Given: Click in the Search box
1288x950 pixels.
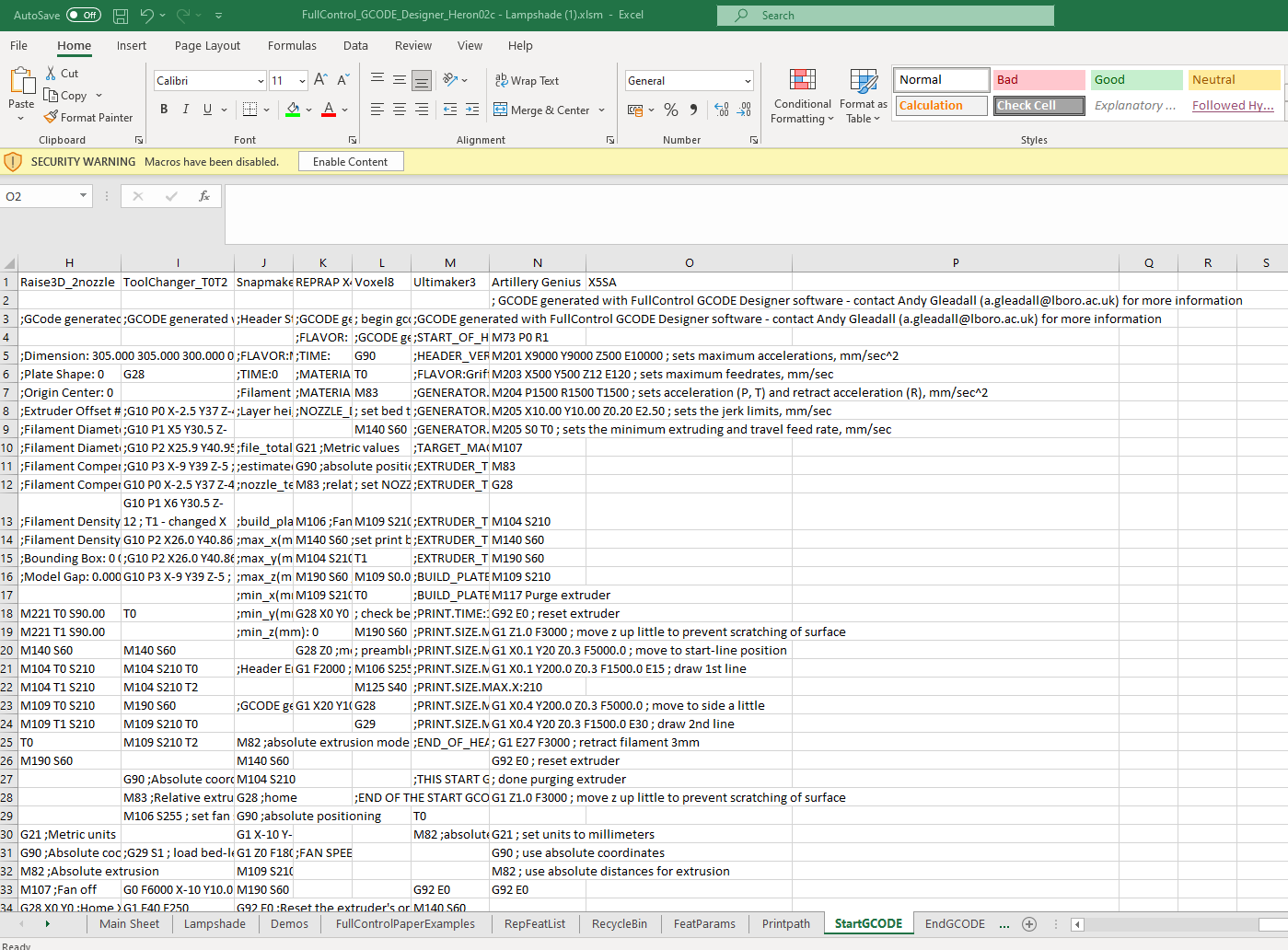Looking at the screenshot, I should tap(886, 16).
